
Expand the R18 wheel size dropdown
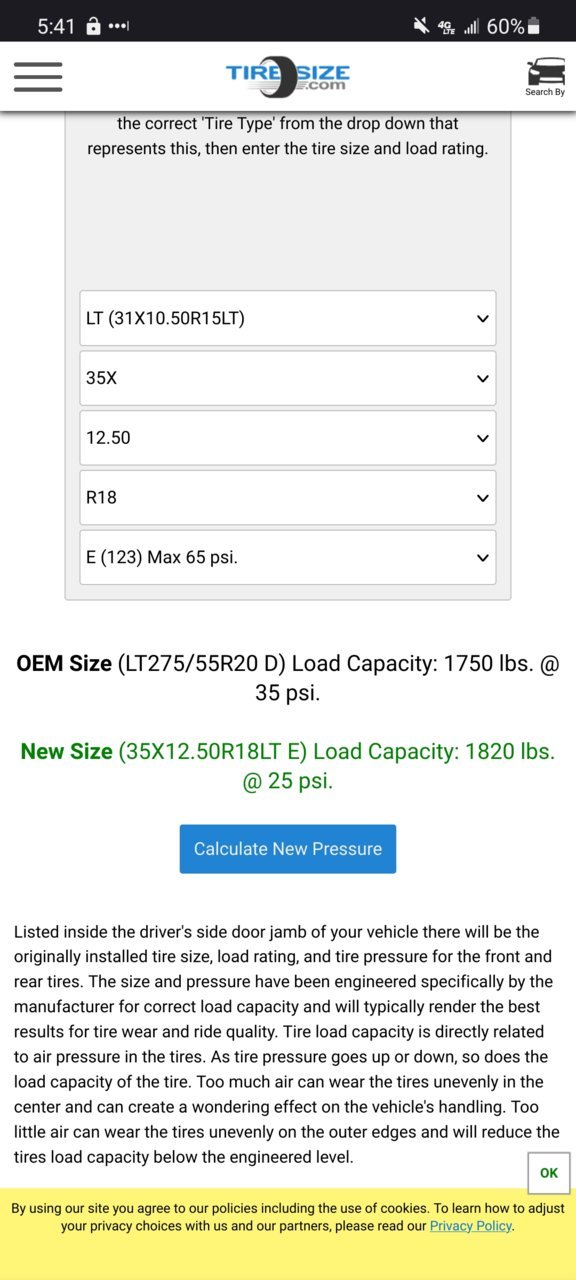pos(288,497)
